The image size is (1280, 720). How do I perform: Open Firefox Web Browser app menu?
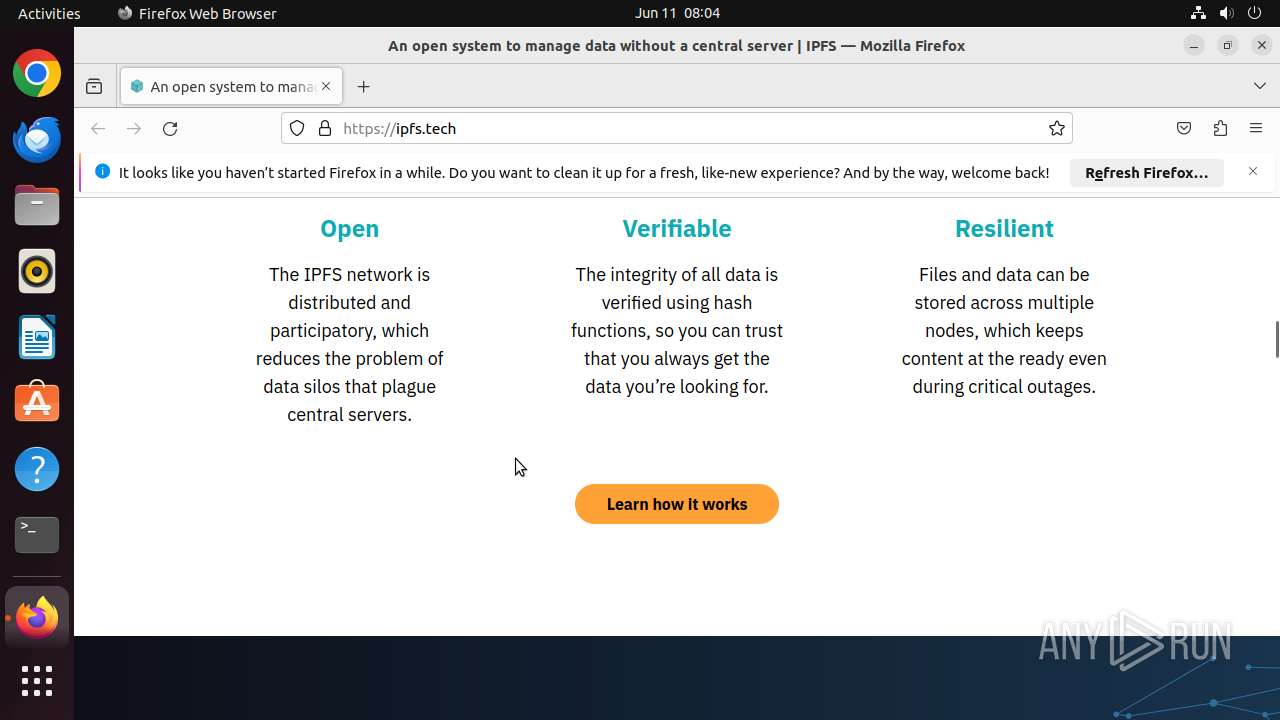[x=197, y=13]
